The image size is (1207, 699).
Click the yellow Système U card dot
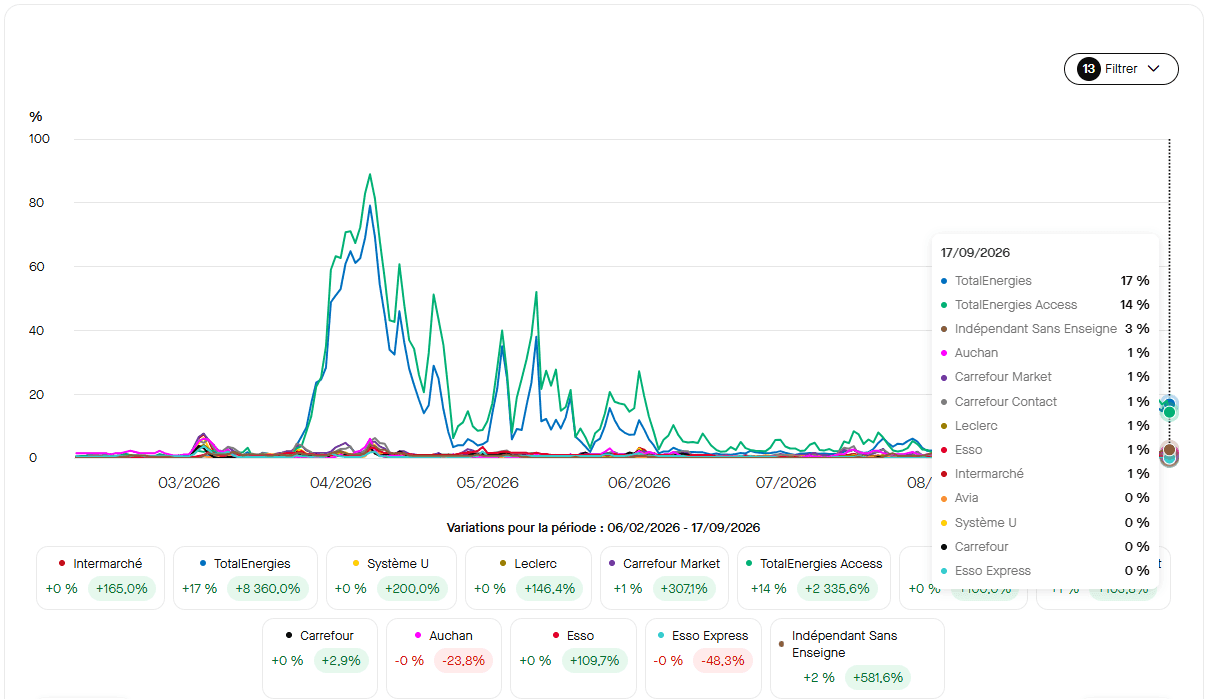(357, 564)
